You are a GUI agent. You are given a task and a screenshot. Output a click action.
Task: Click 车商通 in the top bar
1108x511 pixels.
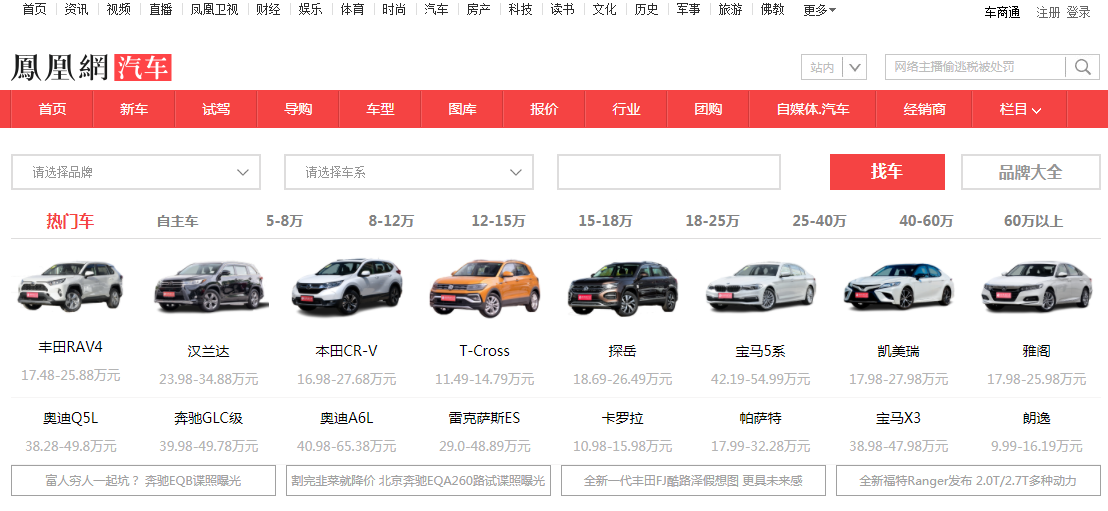[x=1002, y=12]
